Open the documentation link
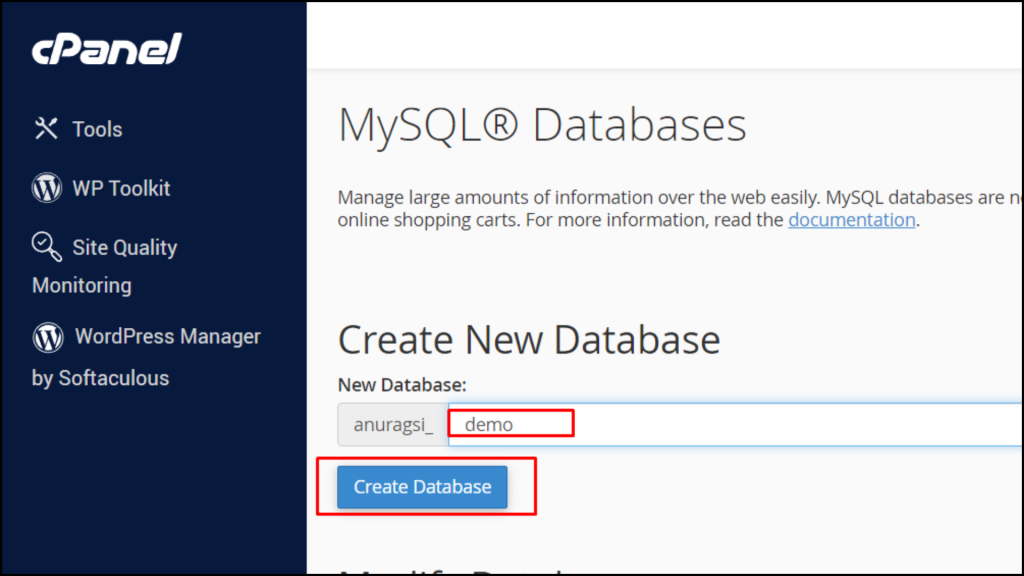The height and width of the screenshot is (576, 1024). point(851,219)
